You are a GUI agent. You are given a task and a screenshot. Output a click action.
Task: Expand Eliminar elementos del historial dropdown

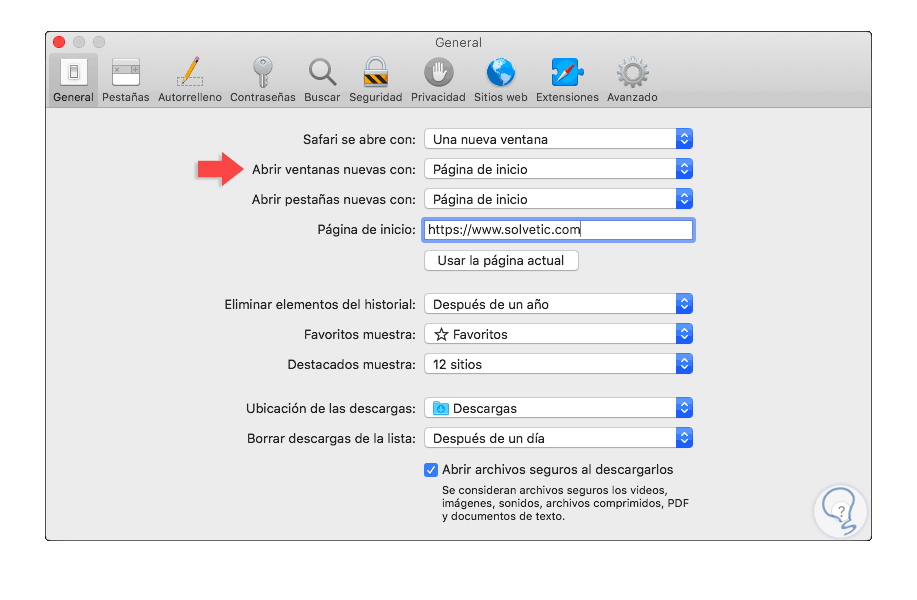[x=559, y=304]
